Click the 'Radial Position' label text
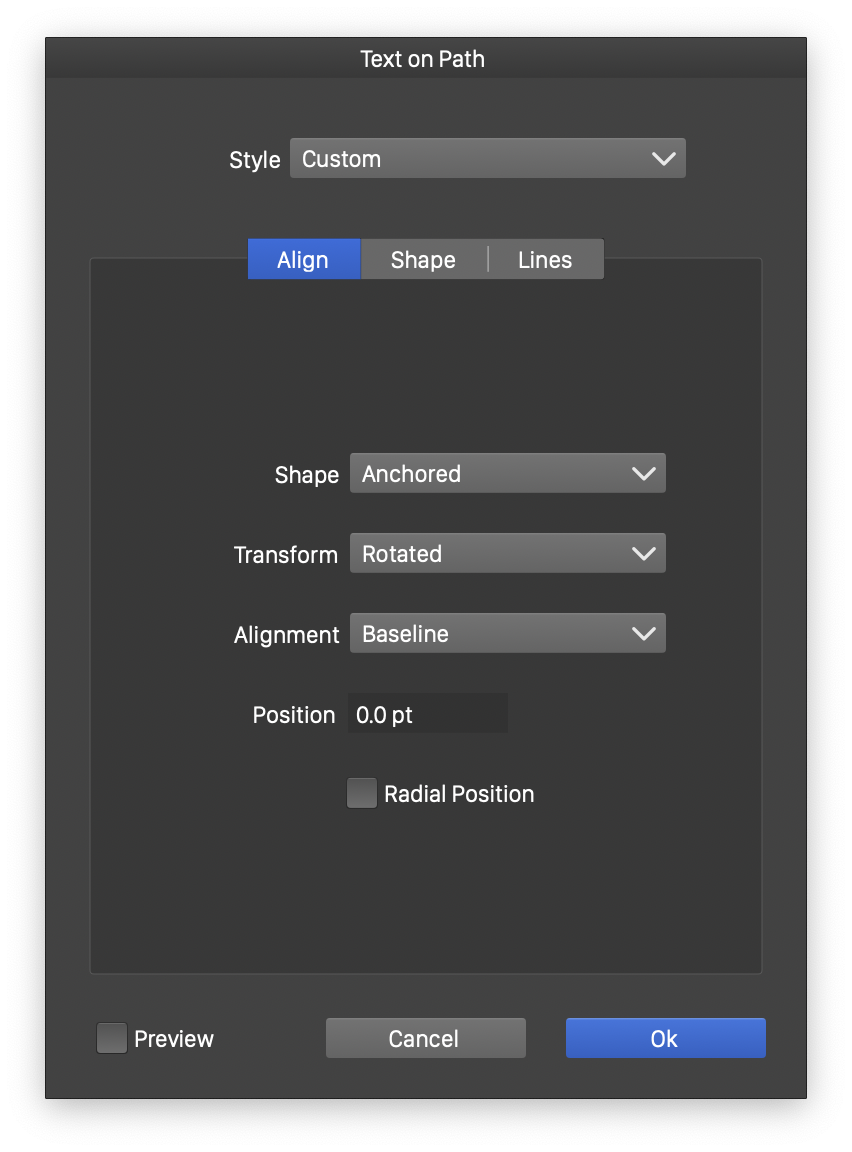852x1152 pixels. point(459,794)
